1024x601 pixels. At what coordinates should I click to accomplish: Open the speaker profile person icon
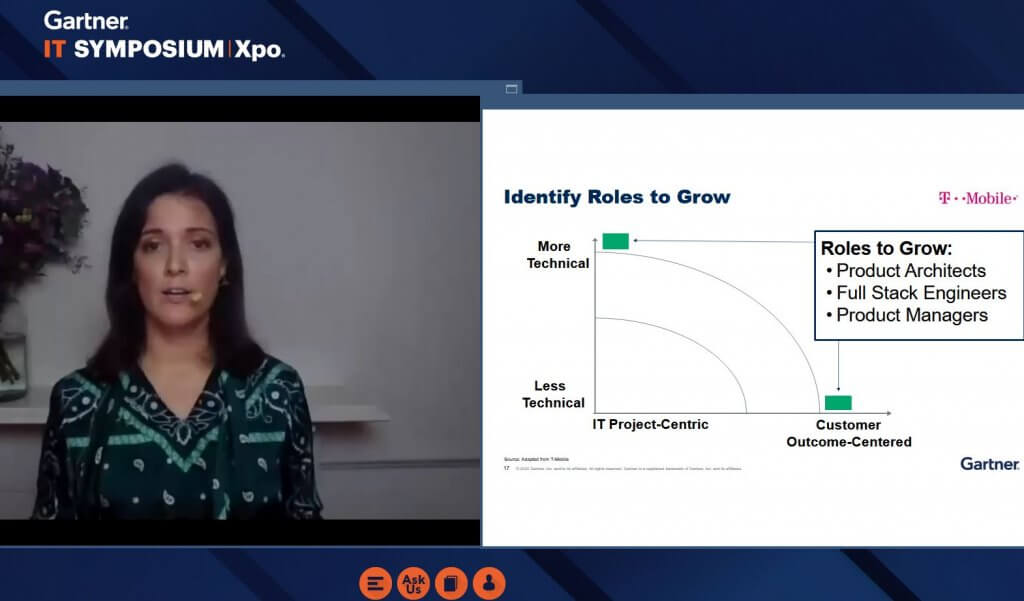click(488, 583)
